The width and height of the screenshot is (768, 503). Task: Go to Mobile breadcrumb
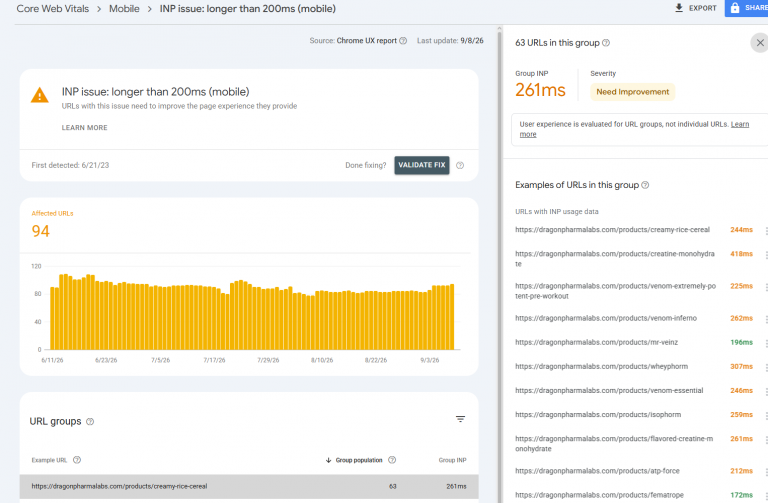124,9
